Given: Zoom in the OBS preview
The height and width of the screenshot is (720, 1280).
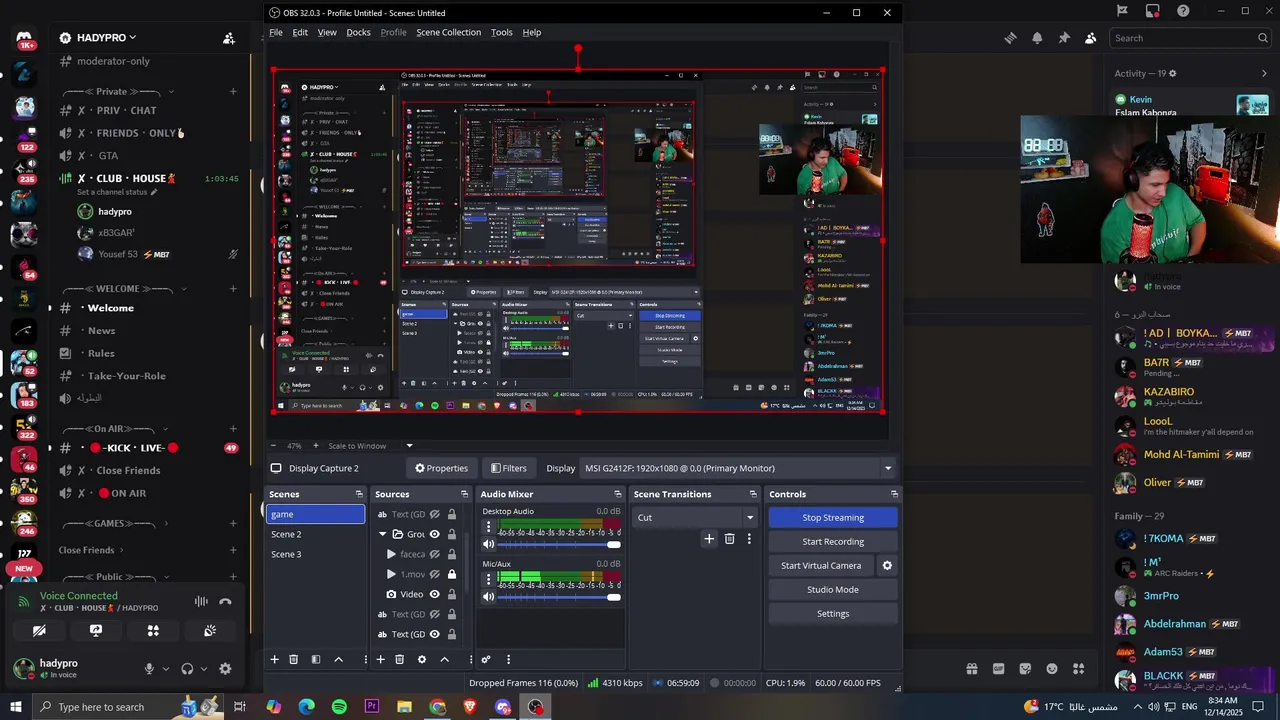Looking at the screenshot, I should click(x=316, y=446).
